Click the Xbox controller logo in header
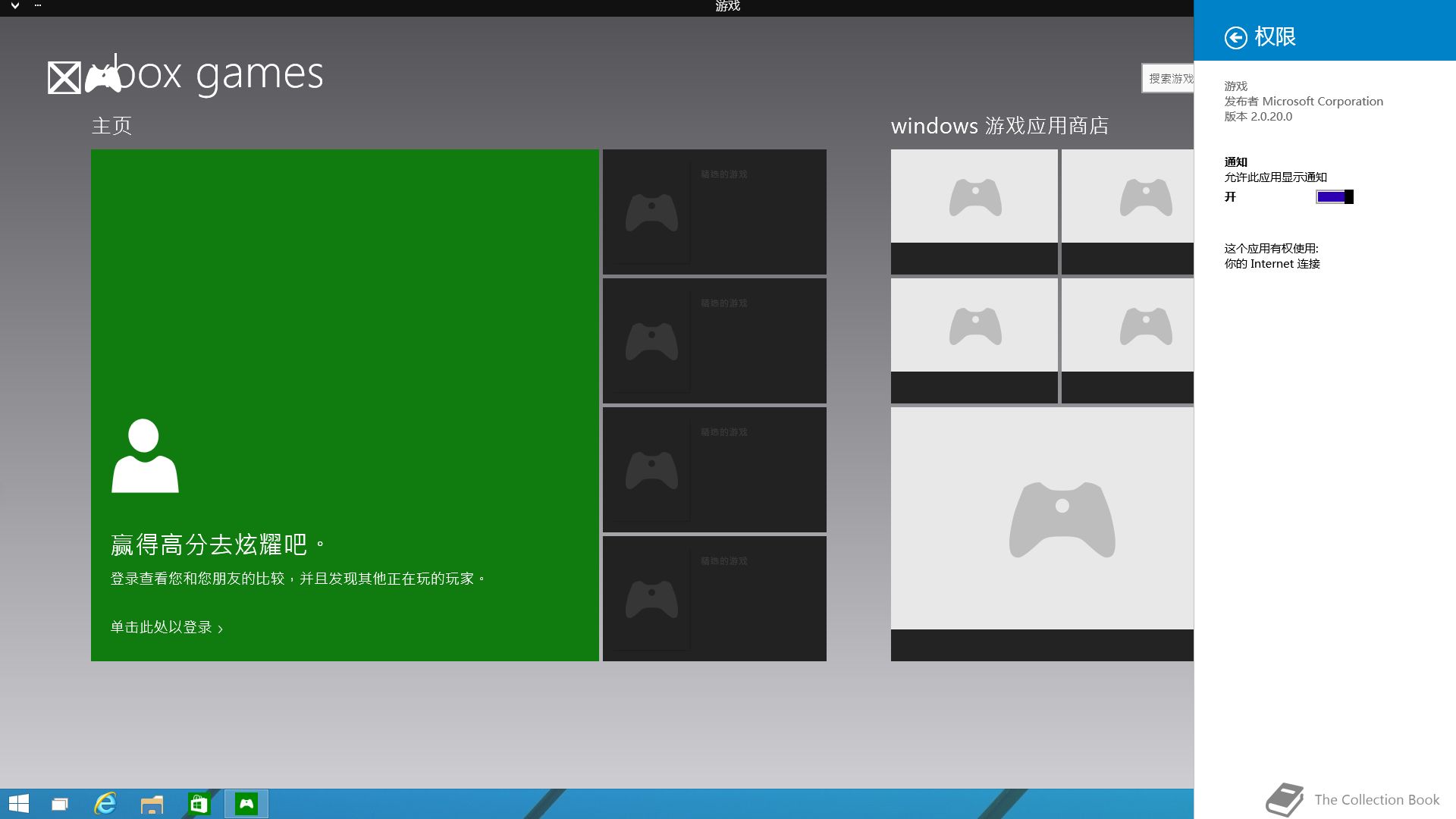This screenshot has height=819, width=1456. [x=102, y=77]
